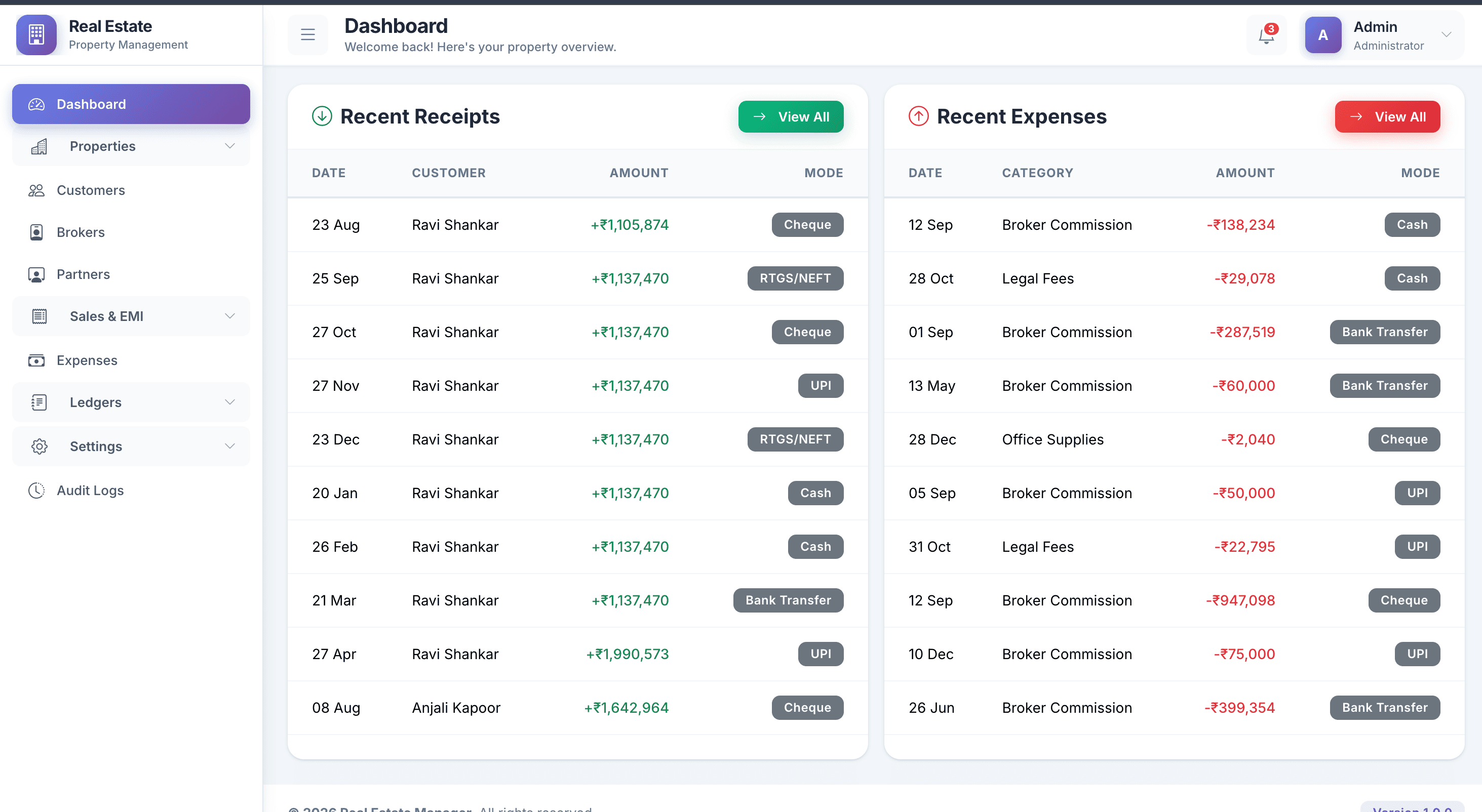The image size is (1482, 812).
Task: Expand the Ledgers menu chevron
Action: [x=229, y=402]
